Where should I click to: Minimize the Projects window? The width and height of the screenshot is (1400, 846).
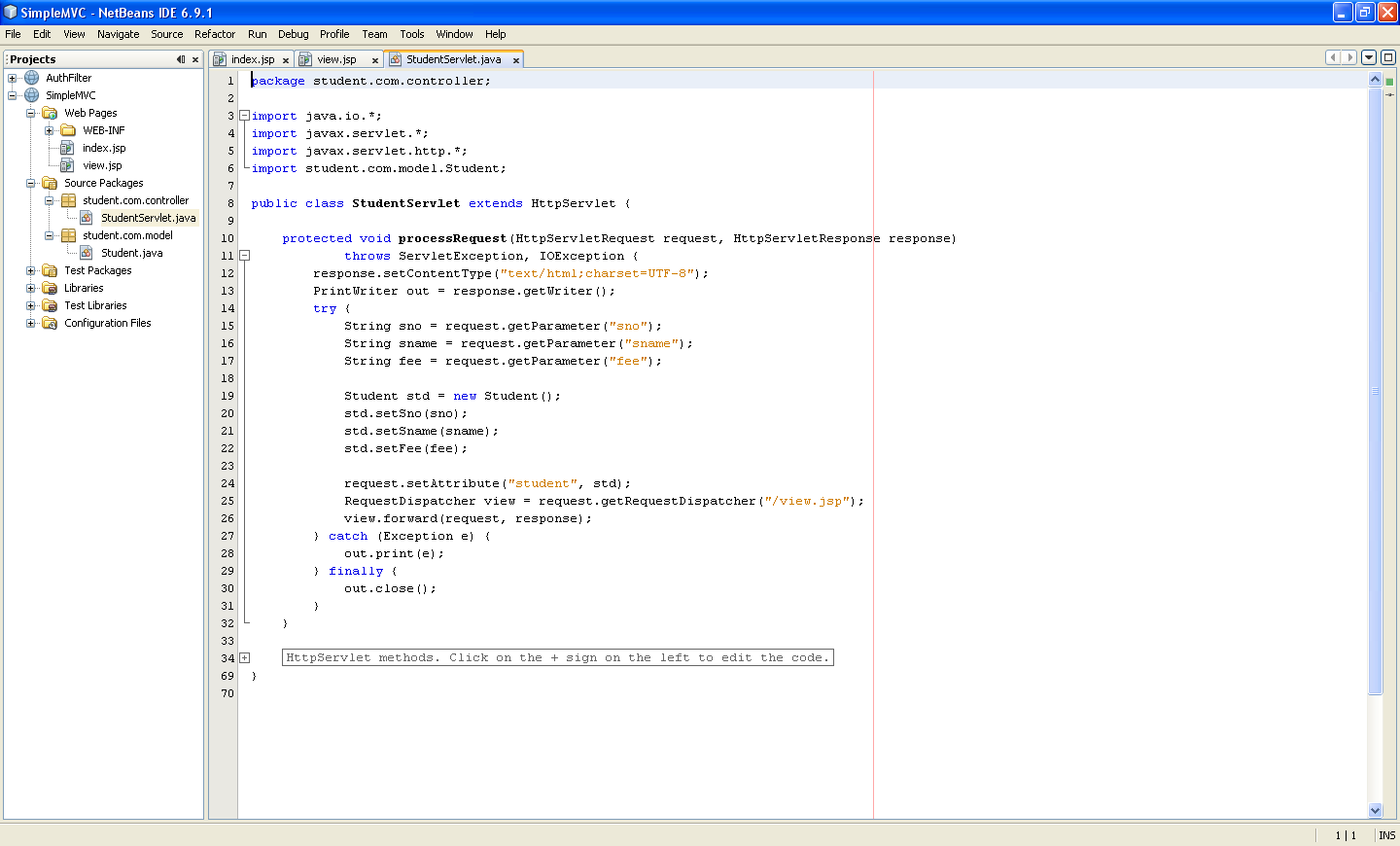[180, 58]
